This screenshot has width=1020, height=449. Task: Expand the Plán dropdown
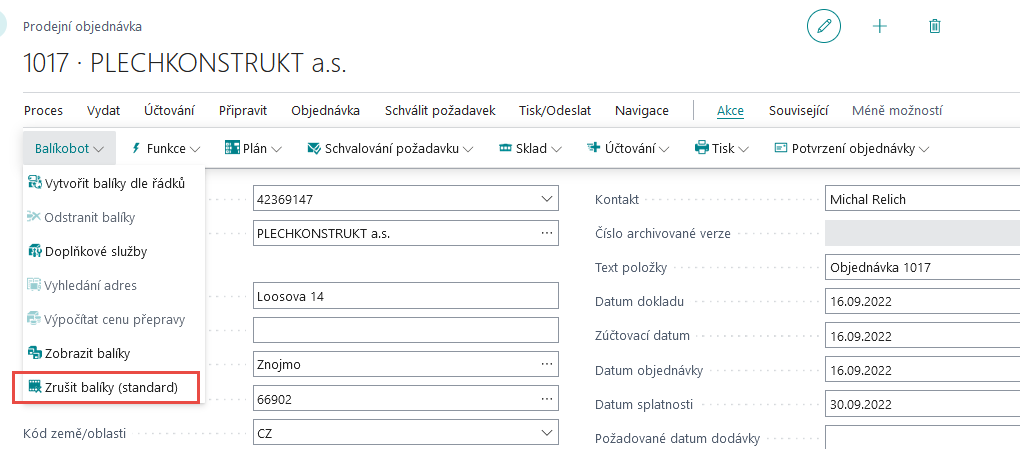pos(276,149)
